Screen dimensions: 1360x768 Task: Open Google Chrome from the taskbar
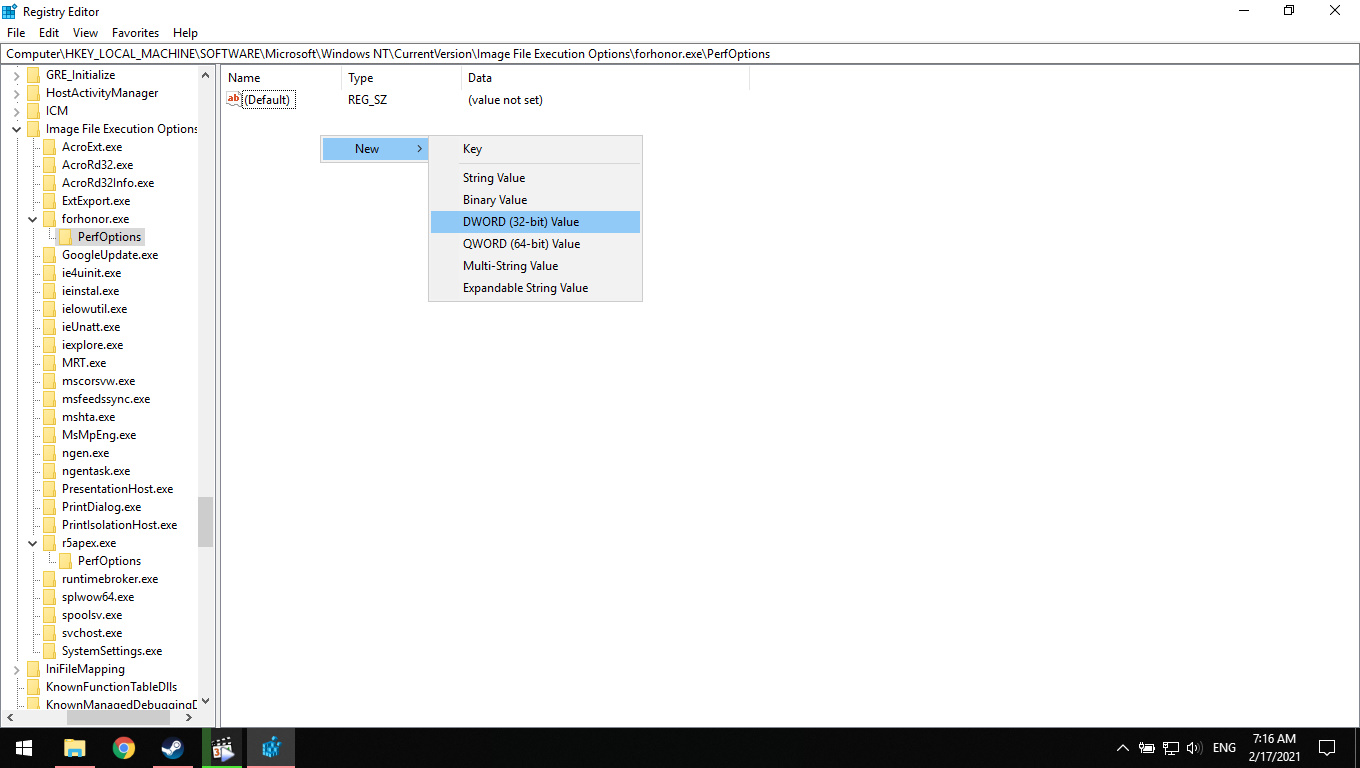point(123,747)
